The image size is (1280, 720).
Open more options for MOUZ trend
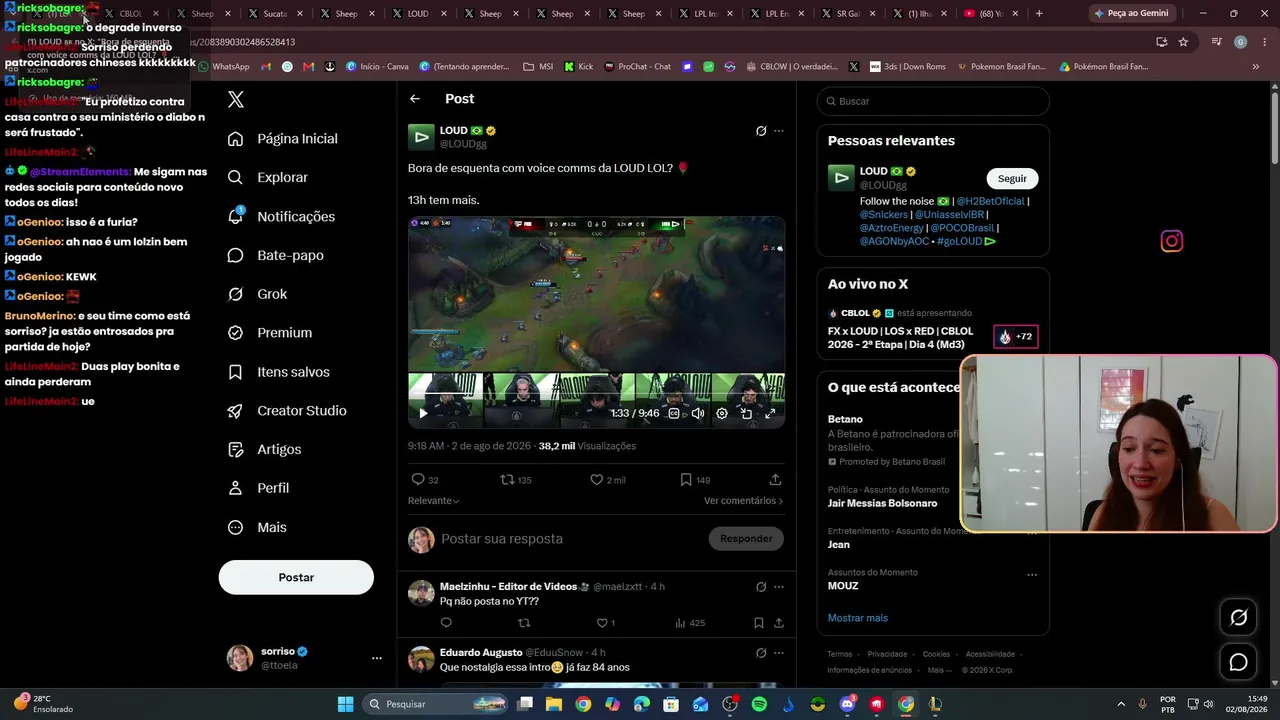click(1032, 575)
